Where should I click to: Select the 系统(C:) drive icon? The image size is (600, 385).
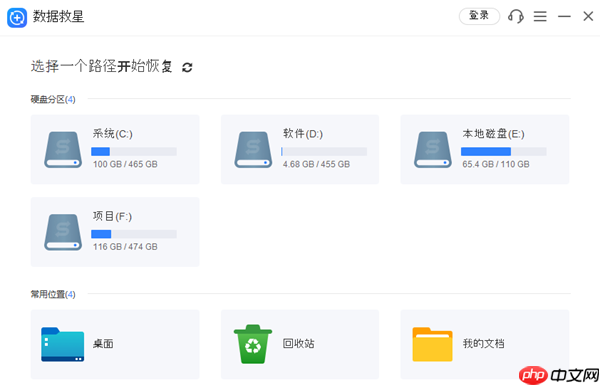[x=63, y=150]
